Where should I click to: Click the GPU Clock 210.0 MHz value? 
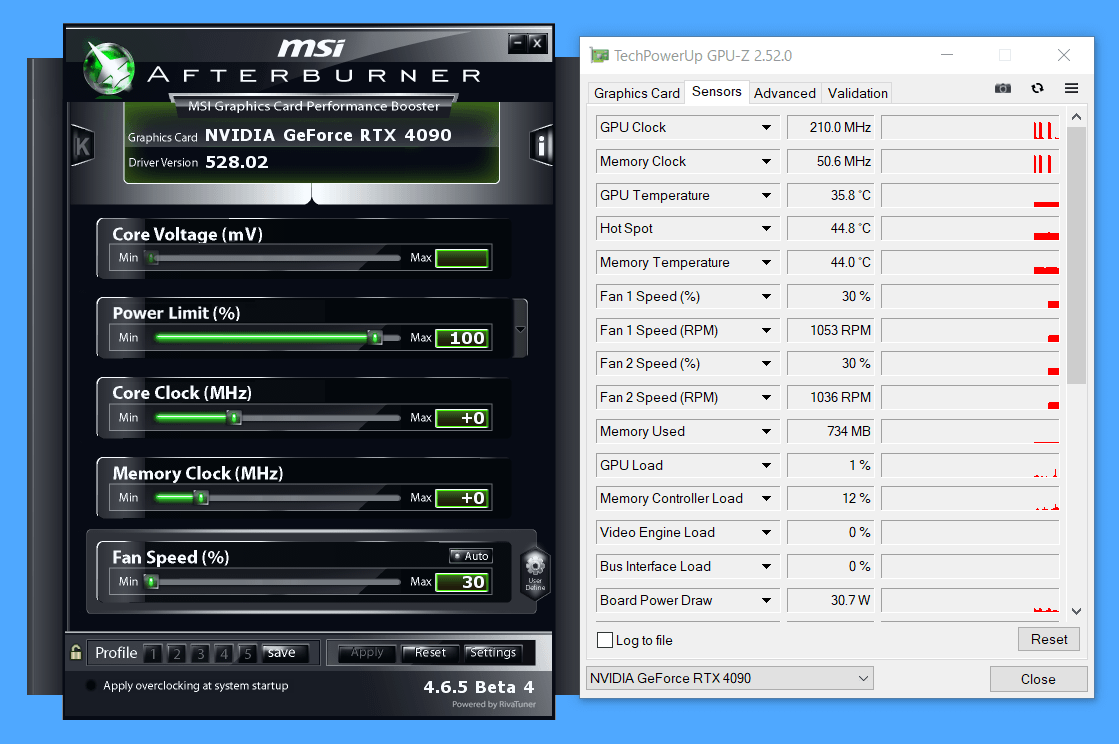point(831,128)
